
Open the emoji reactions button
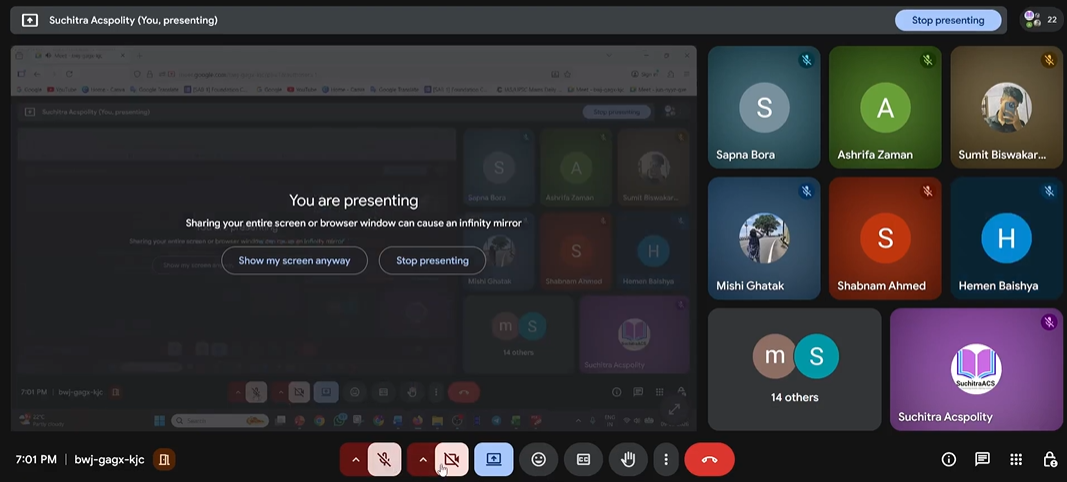538,460
